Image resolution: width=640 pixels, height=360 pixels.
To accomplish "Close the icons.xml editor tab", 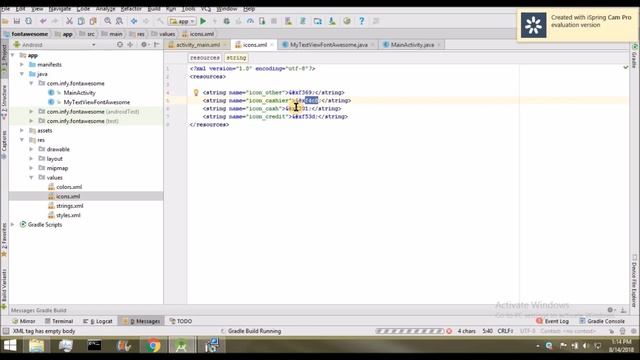I will pos(272,45).
